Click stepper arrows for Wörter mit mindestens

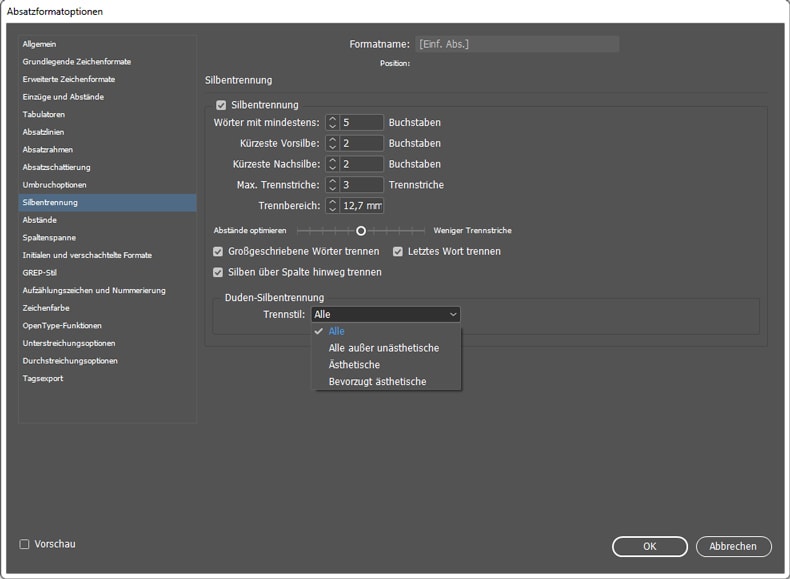click(333, 123)
